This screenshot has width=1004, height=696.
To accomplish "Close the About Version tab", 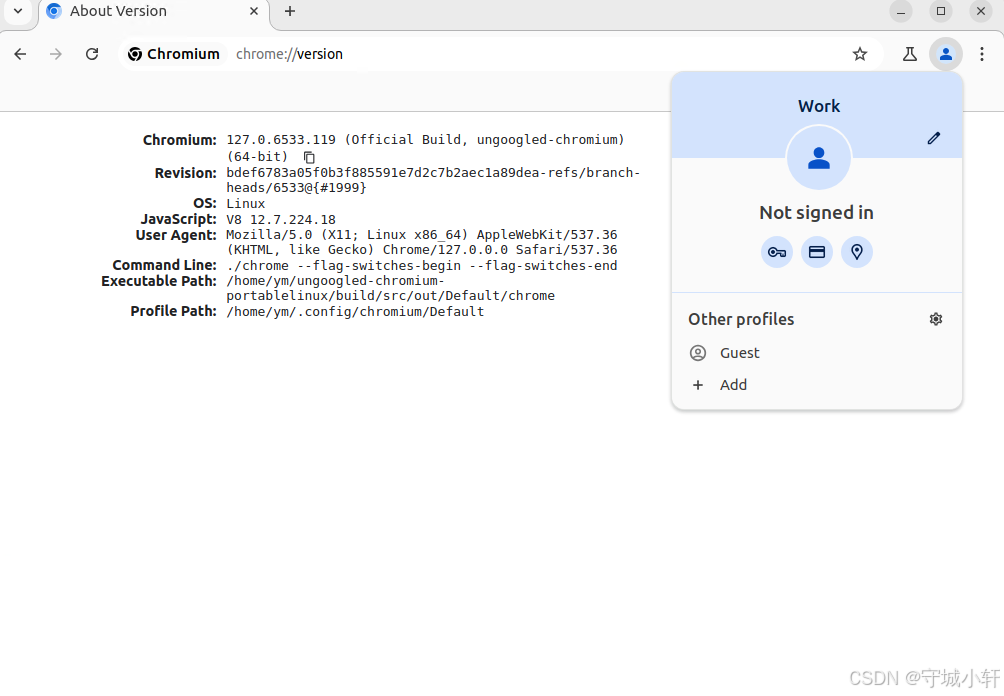I will pyautogui.click(x=254, y=12).
